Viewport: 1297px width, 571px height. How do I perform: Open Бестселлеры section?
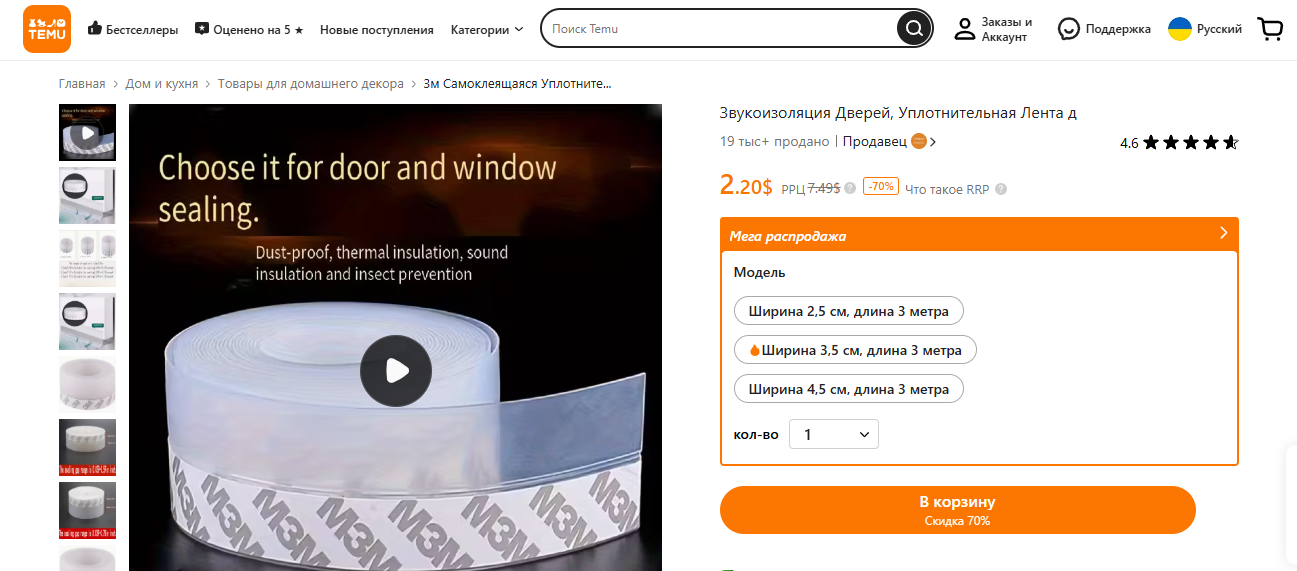pyautogui.click(x=133, y=29)
